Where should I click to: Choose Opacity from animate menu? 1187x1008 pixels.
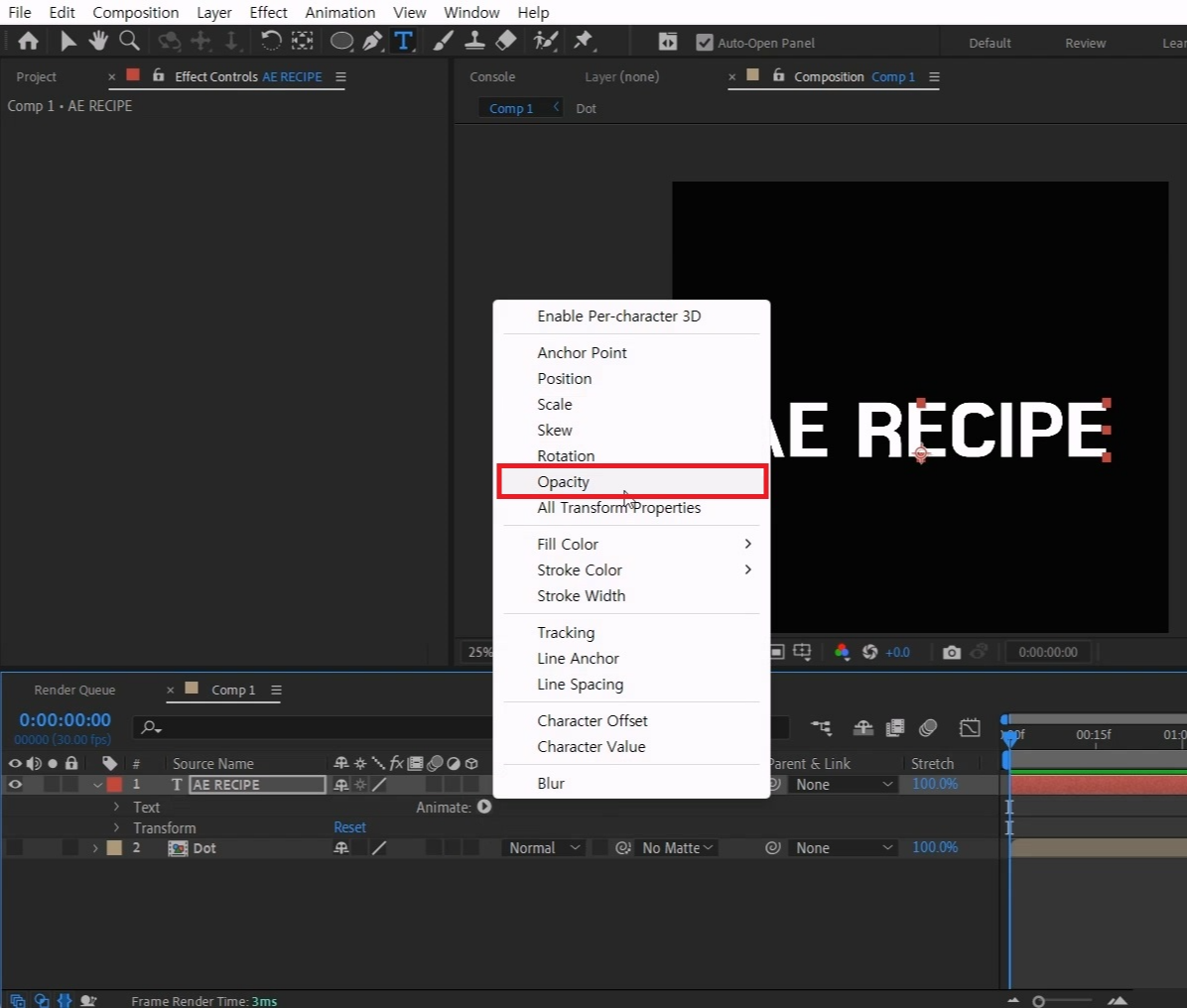tap(631, 482)
